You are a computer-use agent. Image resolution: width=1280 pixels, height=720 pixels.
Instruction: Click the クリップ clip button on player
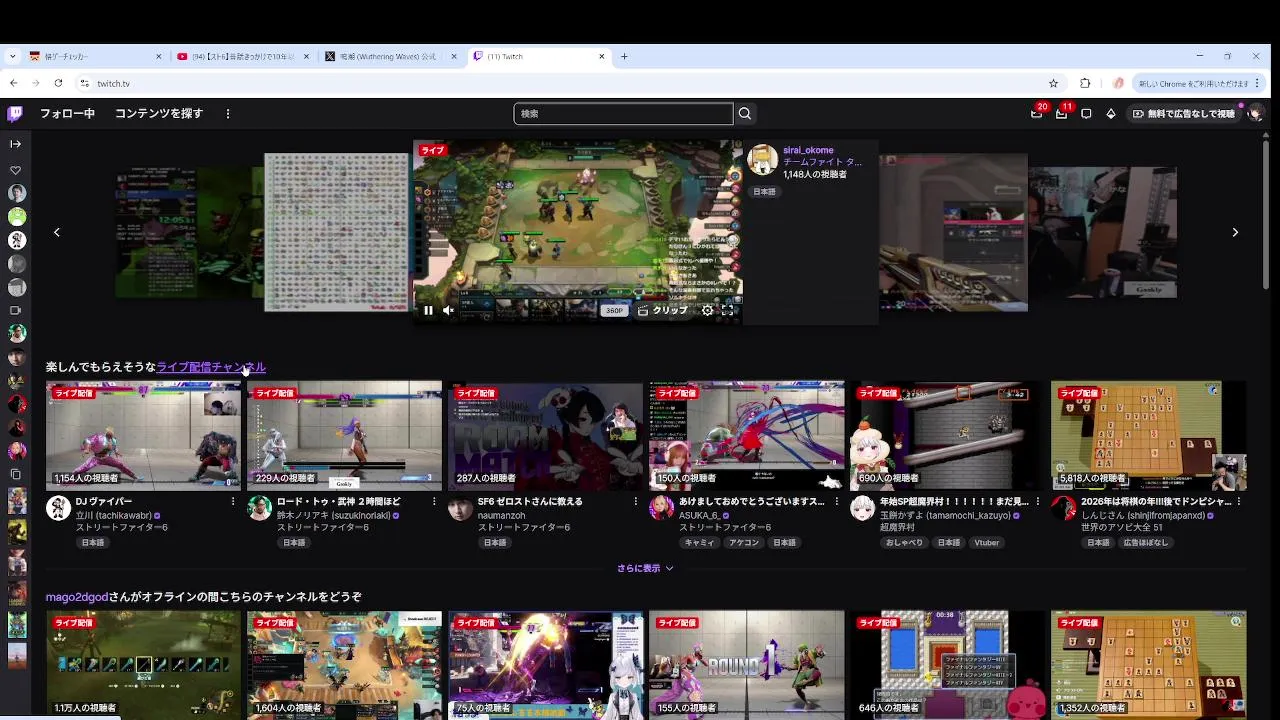662,310
